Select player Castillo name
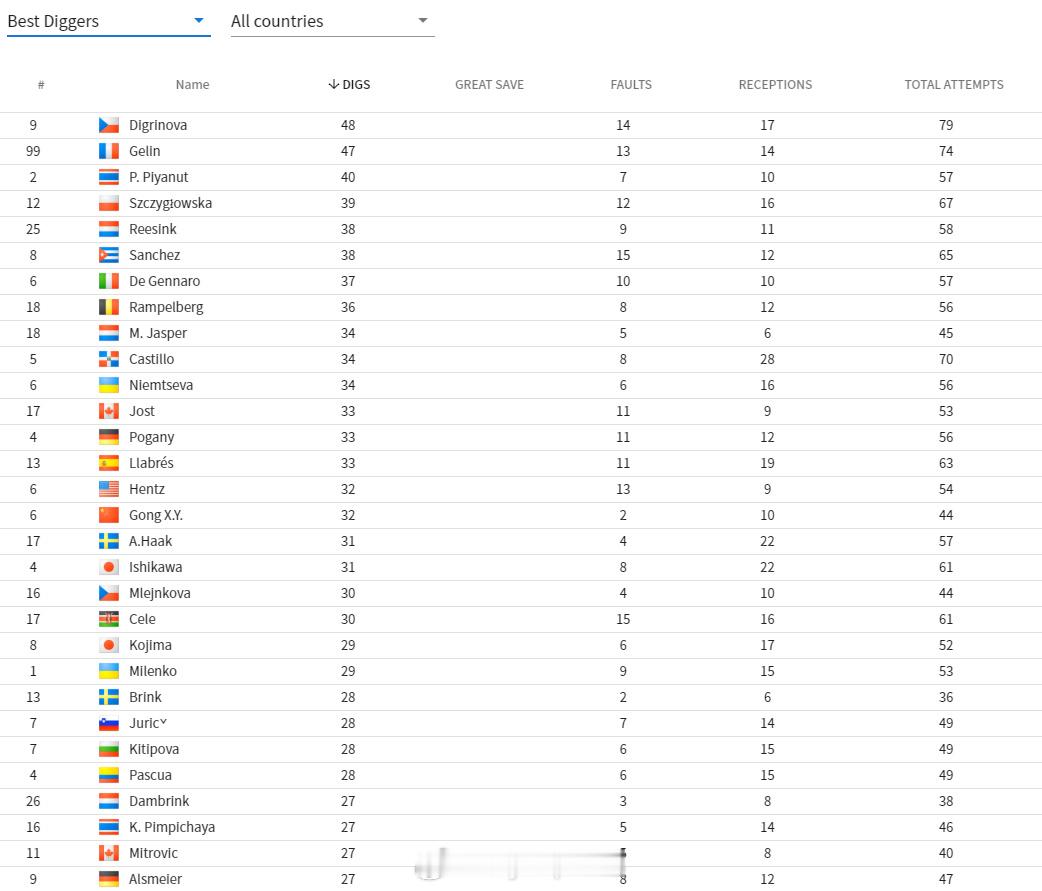Screen dimensions: 1042x891 tap(152, 359)
